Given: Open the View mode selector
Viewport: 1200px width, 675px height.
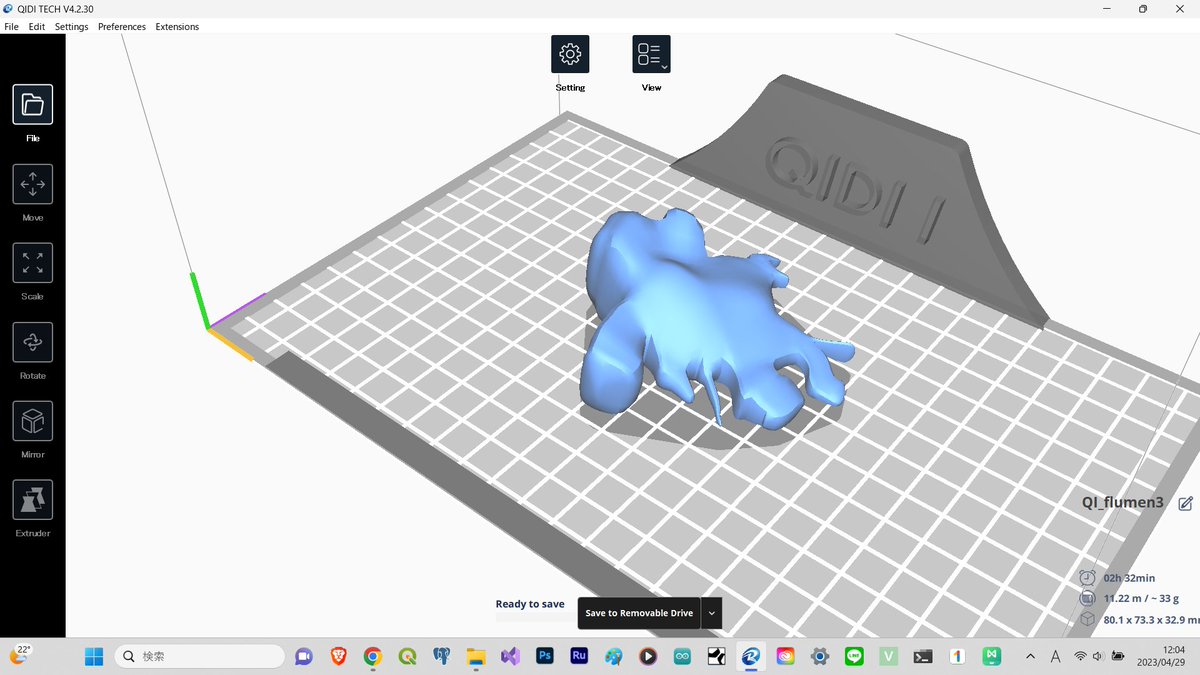Looking at the screenshot, I should point(651,54).
